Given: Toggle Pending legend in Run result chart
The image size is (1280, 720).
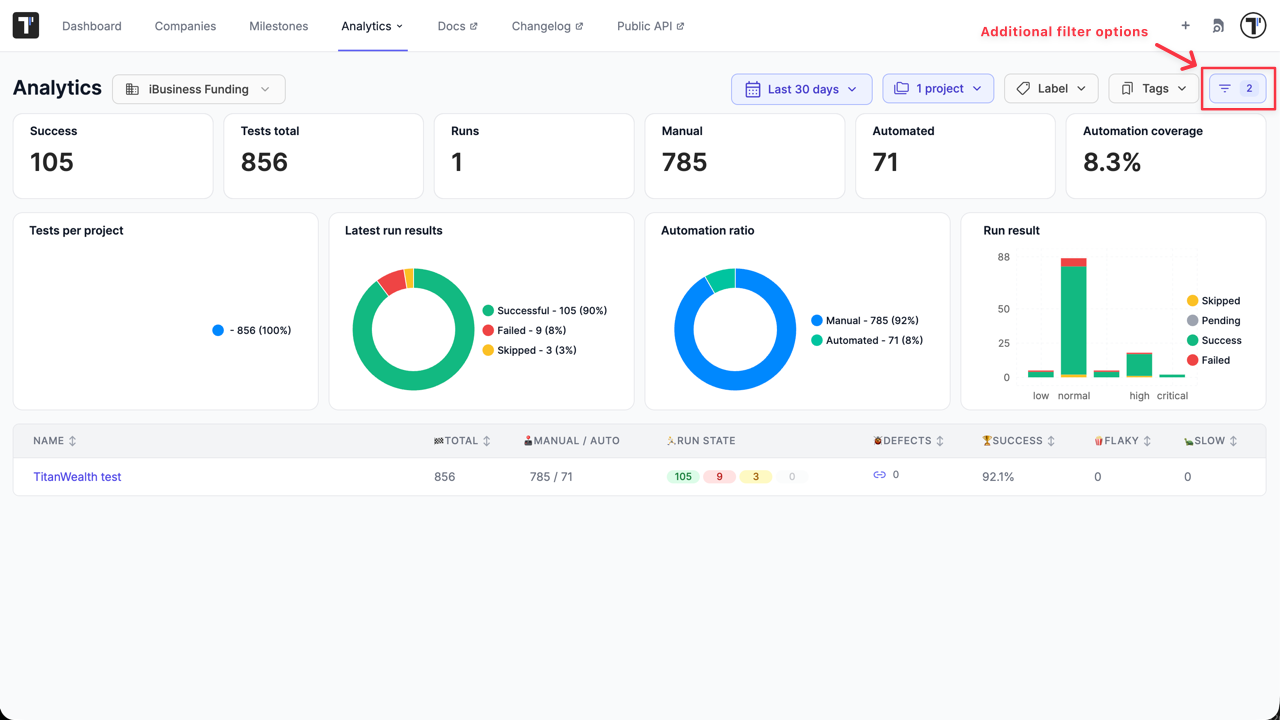Looking at the screenshot, I should click(1213, 321).
